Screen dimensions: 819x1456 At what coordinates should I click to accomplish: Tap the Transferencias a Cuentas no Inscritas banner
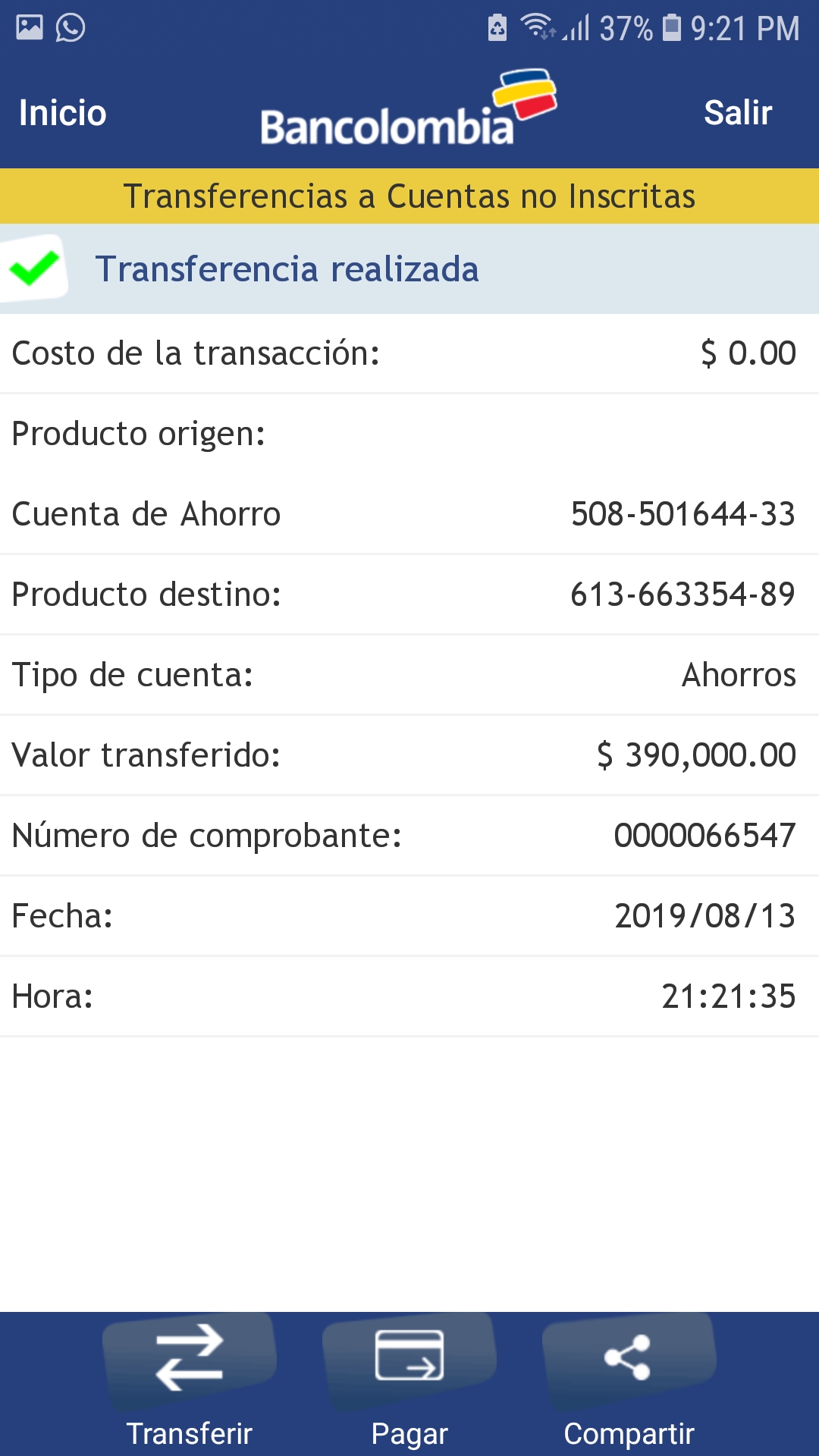409,196
